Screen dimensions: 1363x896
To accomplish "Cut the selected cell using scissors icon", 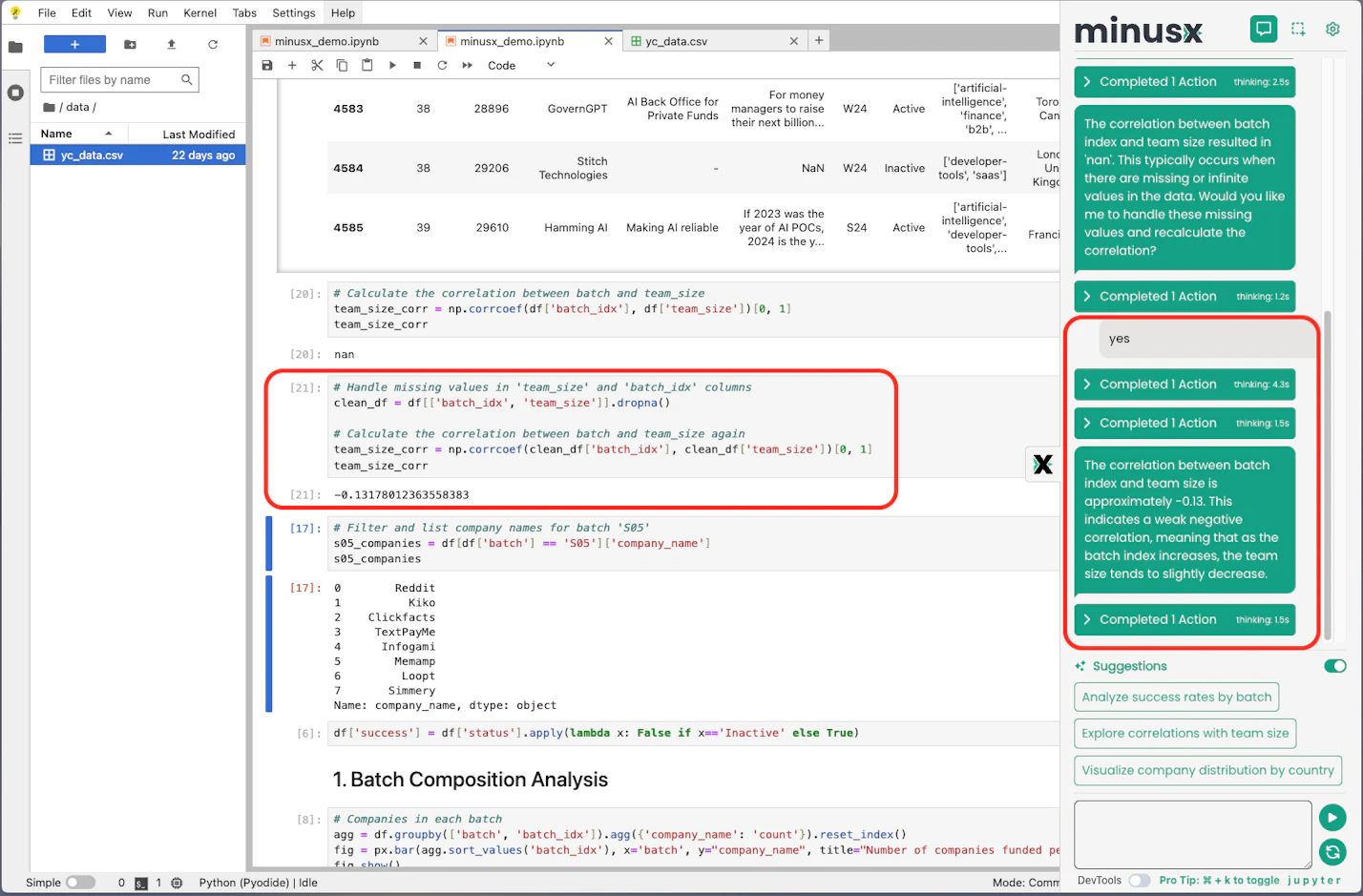I will click(317, 65).
